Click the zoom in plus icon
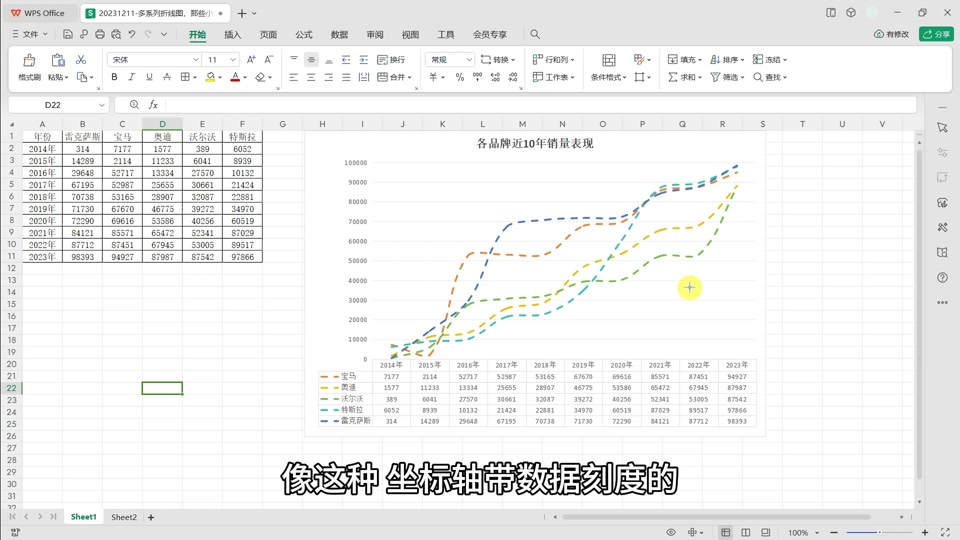 click(x=924, y=533)
